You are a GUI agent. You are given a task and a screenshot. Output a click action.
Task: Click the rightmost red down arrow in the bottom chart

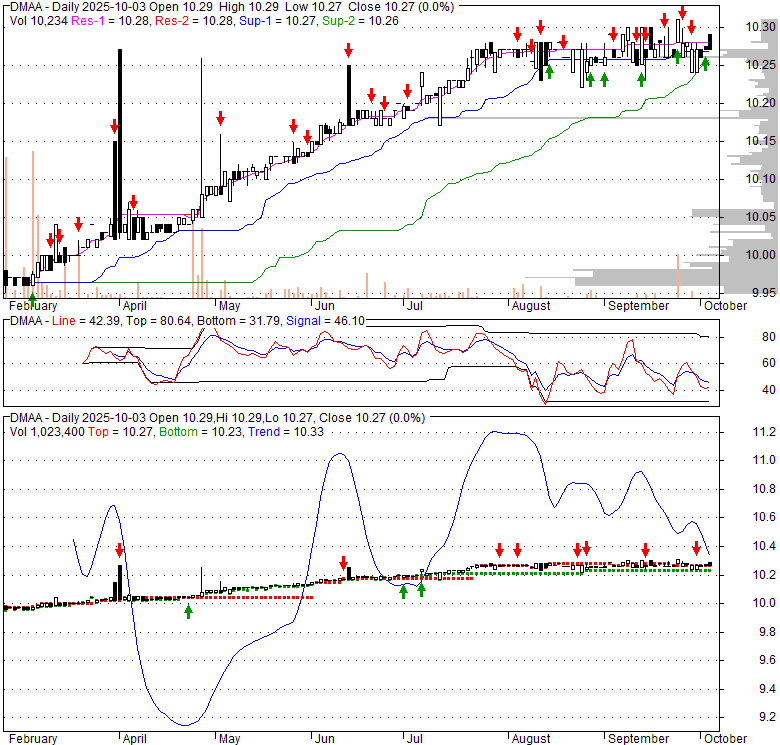pos(697,547)
